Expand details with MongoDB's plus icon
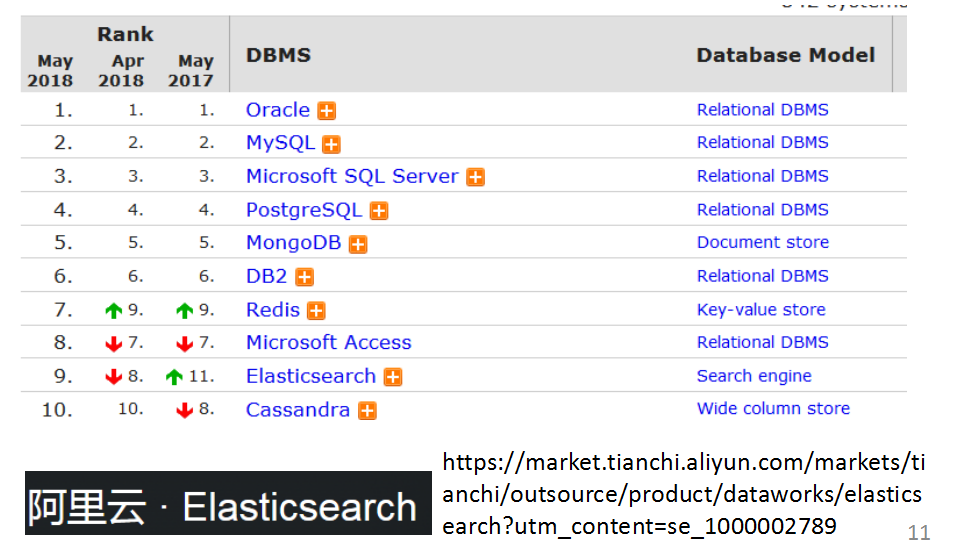This screenshot has height=551, width=959. (358, 244)
